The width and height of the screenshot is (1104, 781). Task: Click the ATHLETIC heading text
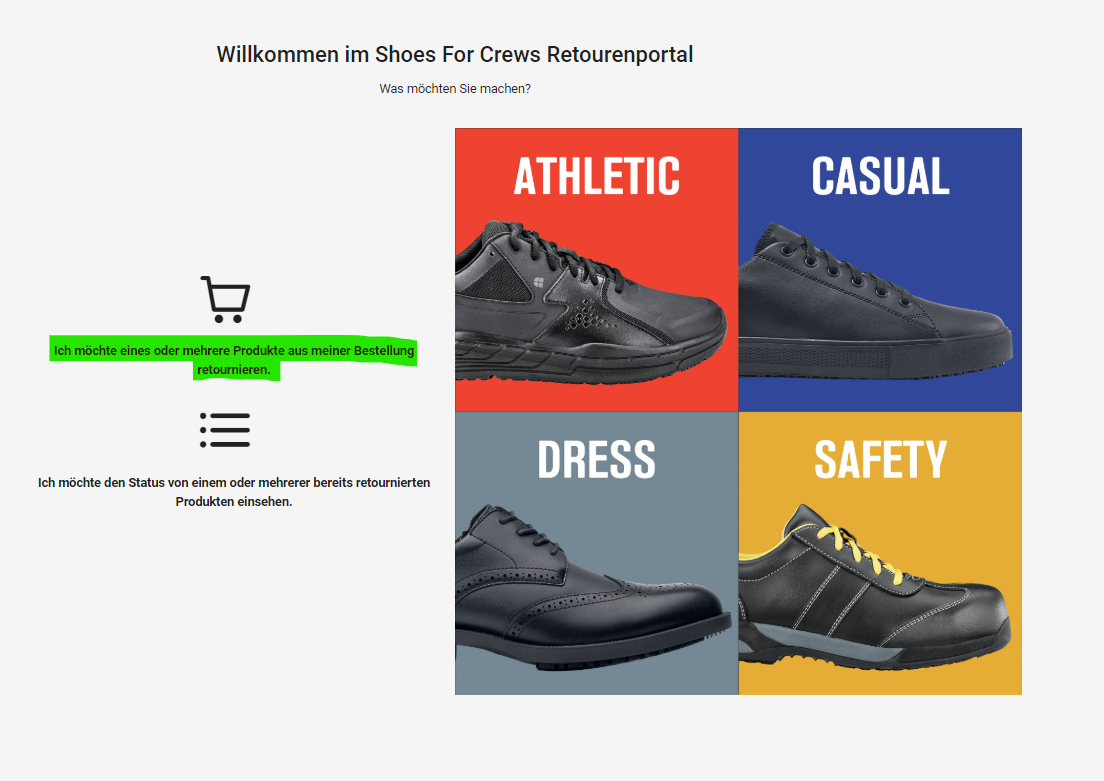click(596, 176)
